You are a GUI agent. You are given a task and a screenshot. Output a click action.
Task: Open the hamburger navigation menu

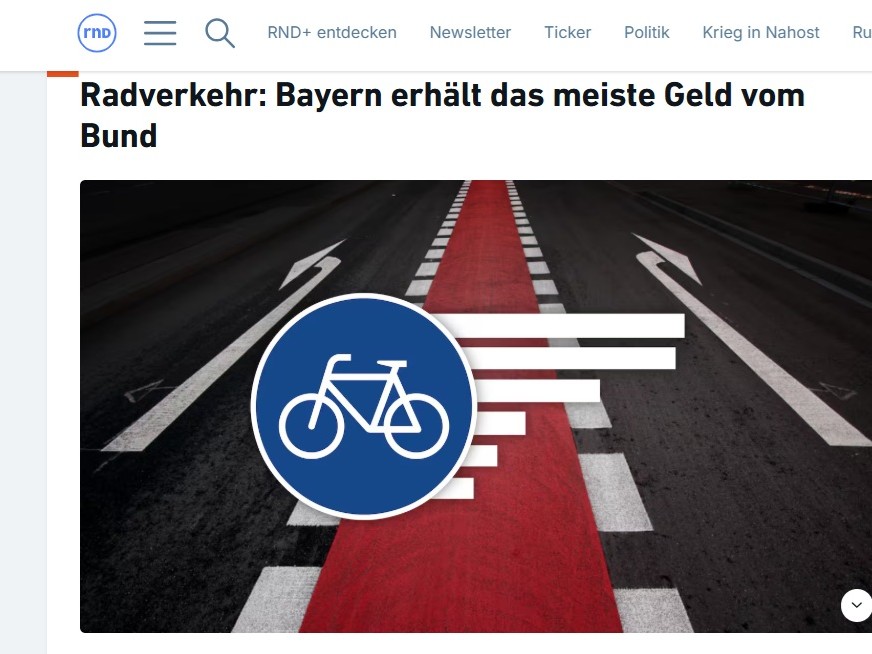tap(160, 33)
